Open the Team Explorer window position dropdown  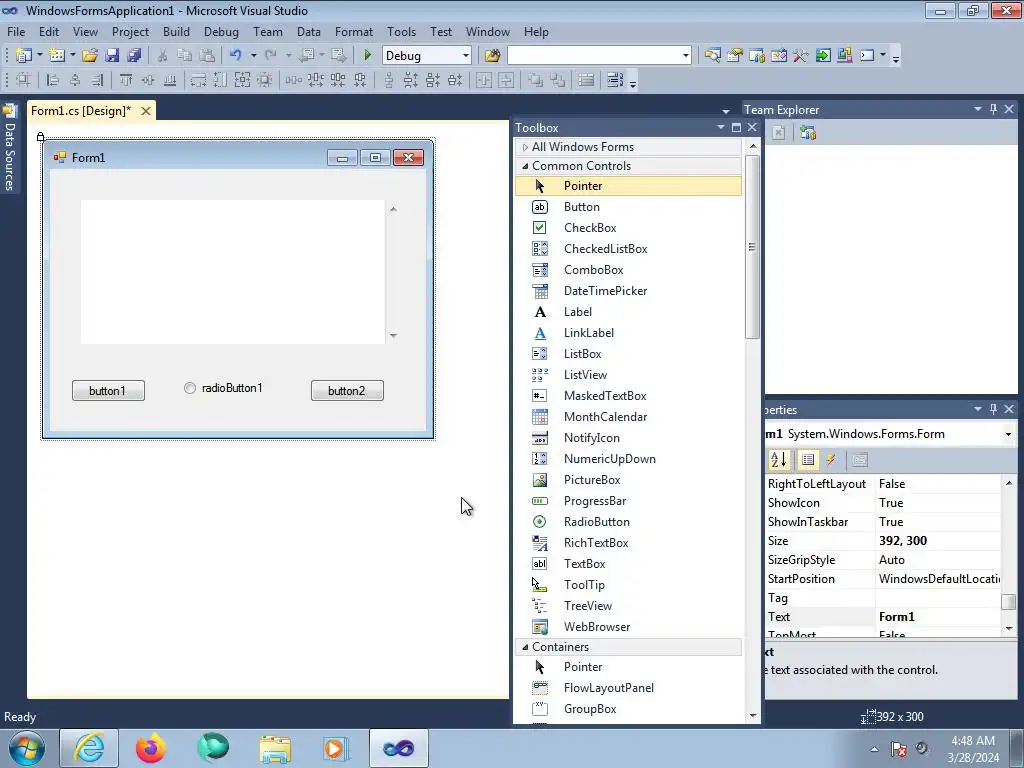click(x=978, y=110)
